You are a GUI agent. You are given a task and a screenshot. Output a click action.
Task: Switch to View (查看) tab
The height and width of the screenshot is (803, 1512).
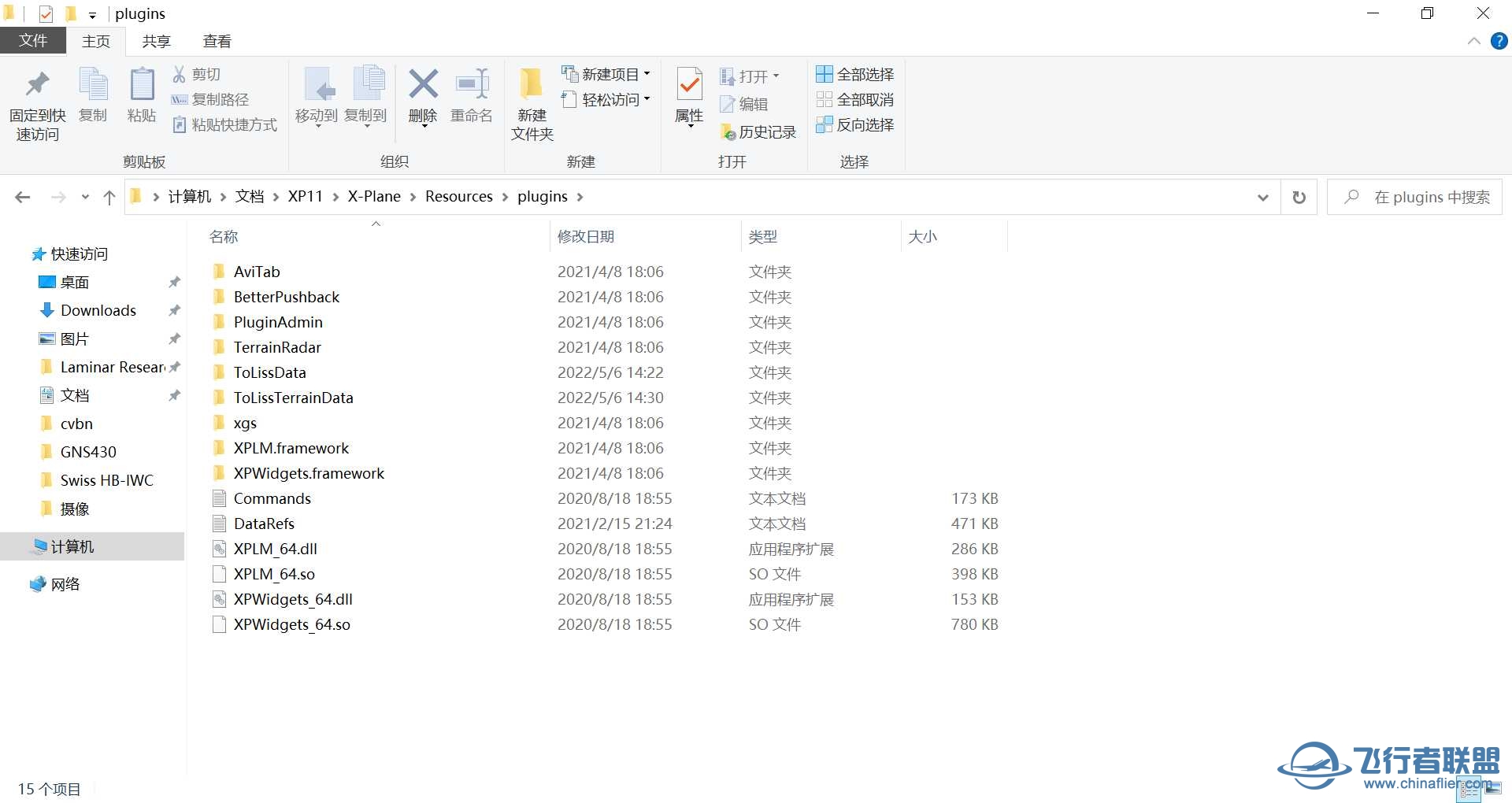click(x=217, y=41)
